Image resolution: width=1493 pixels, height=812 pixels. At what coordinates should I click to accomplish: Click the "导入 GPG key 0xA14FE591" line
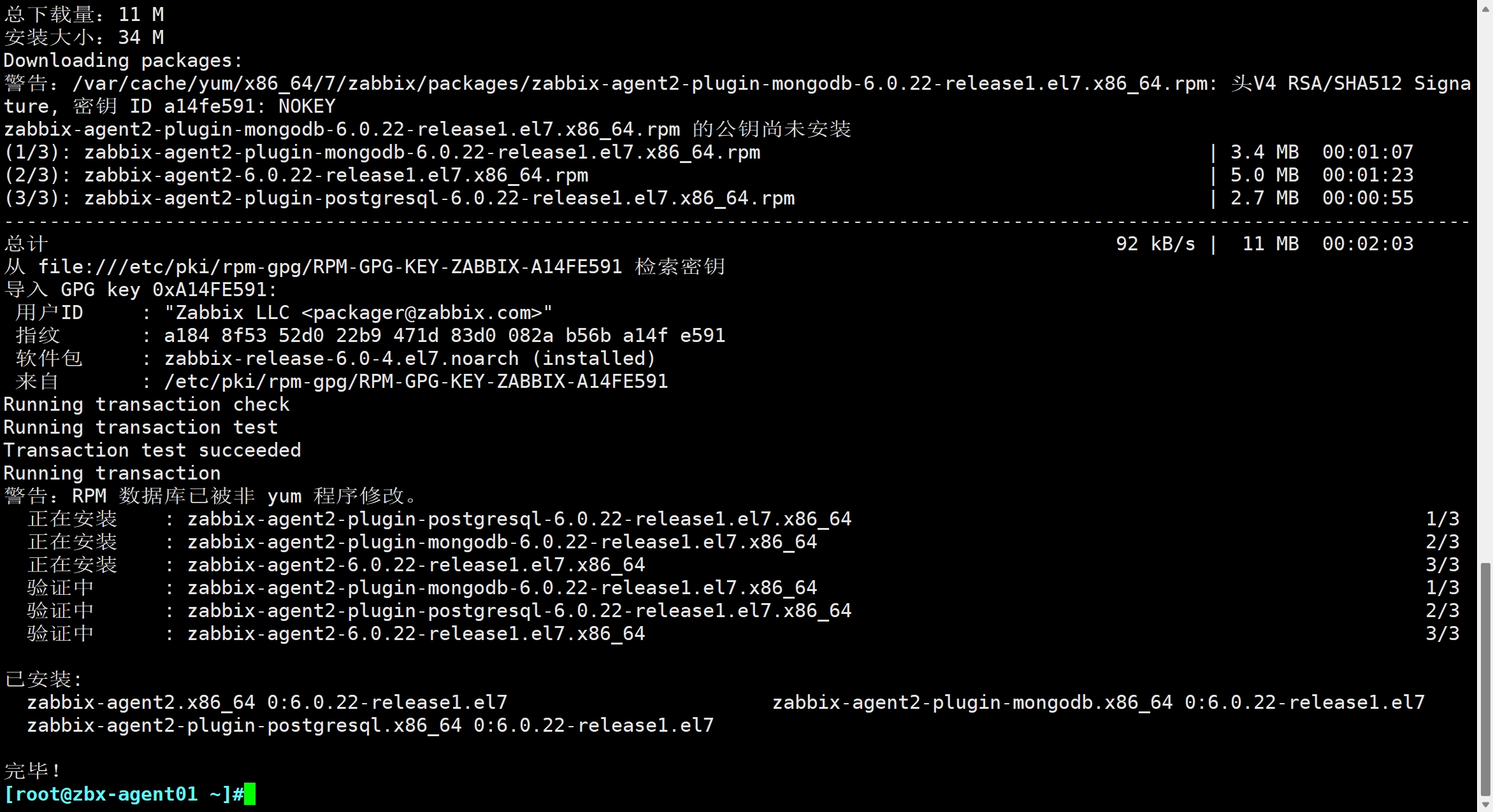pos(140,290)
